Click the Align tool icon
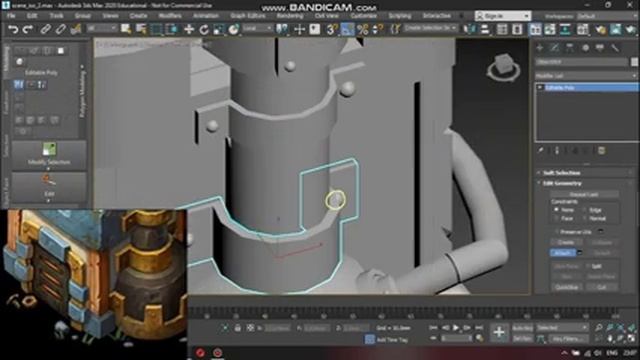The width and height of the screenshot is (640, 360). pyautogui.click(x=485, y=29)
